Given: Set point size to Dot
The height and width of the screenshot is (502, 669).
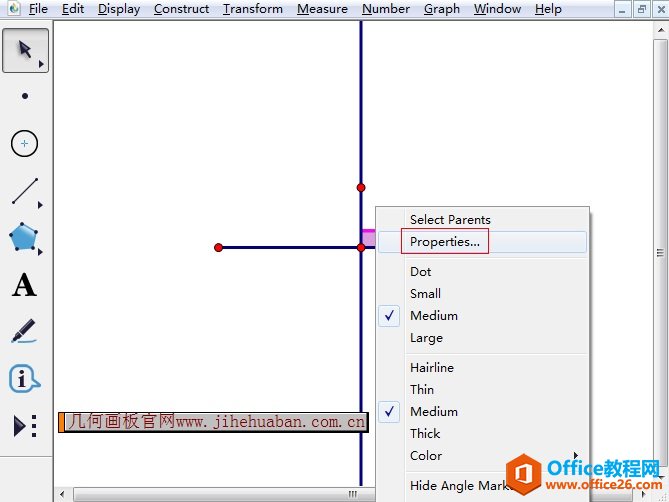Looking at the screenshot, I should point(483,272).
